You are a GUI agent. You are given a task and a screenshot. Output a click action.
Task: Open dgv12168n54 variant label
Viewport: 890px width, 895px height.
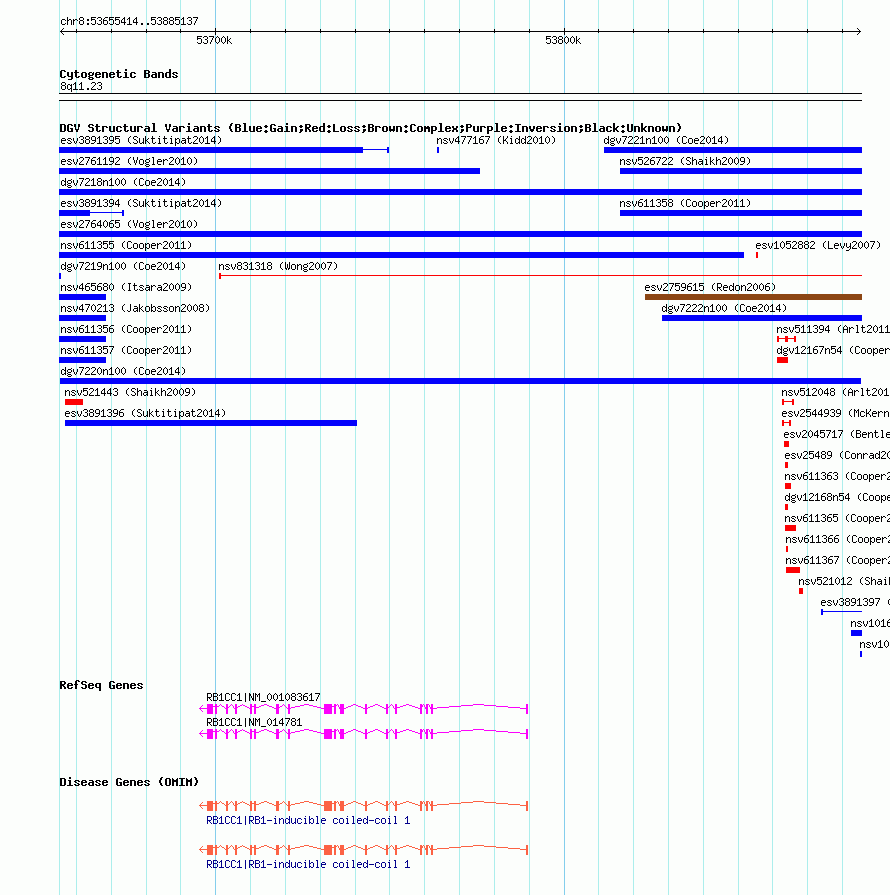click(837, 498)
